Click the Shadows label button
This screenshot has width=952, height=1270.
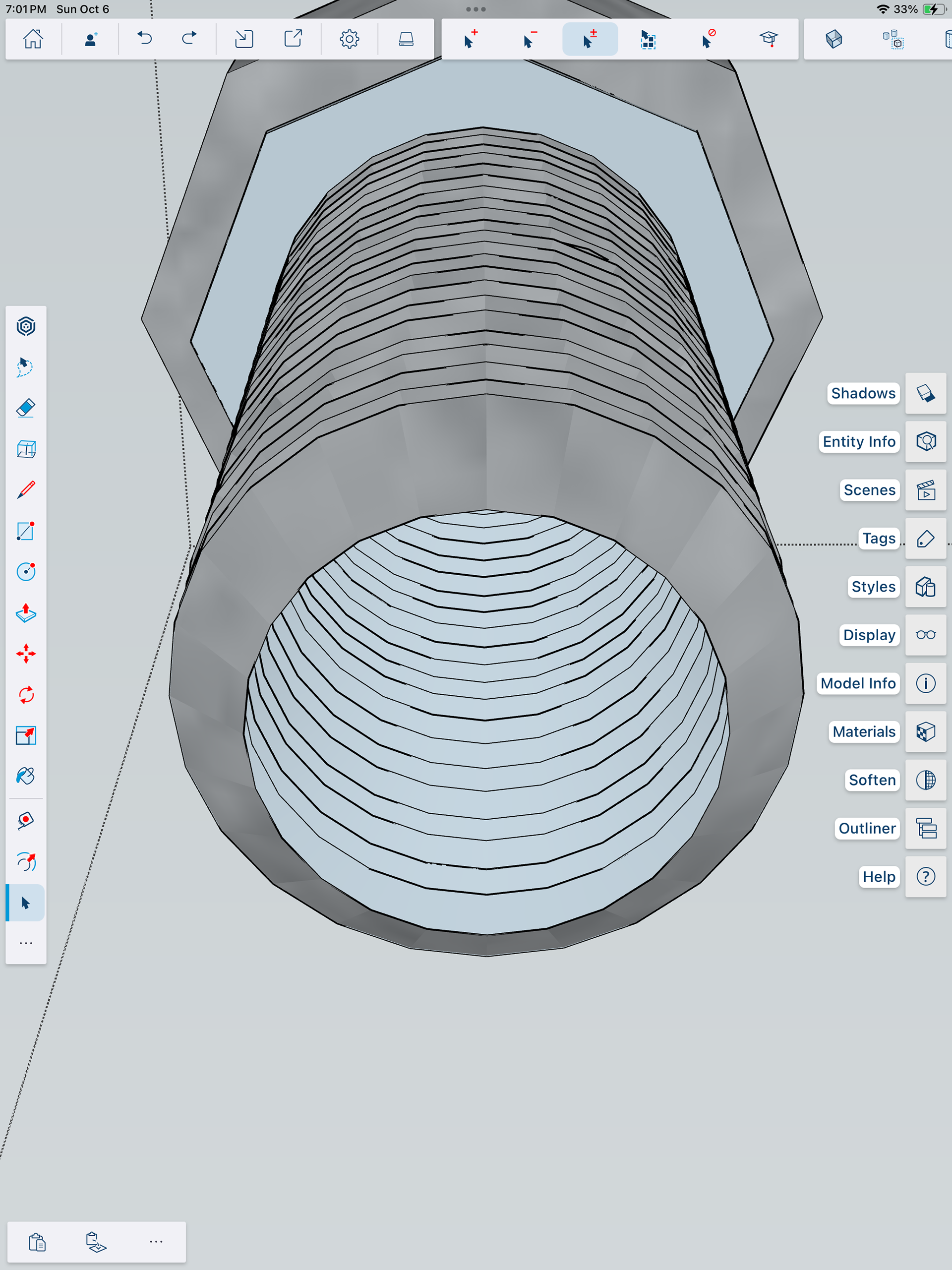tap(862, 393)
